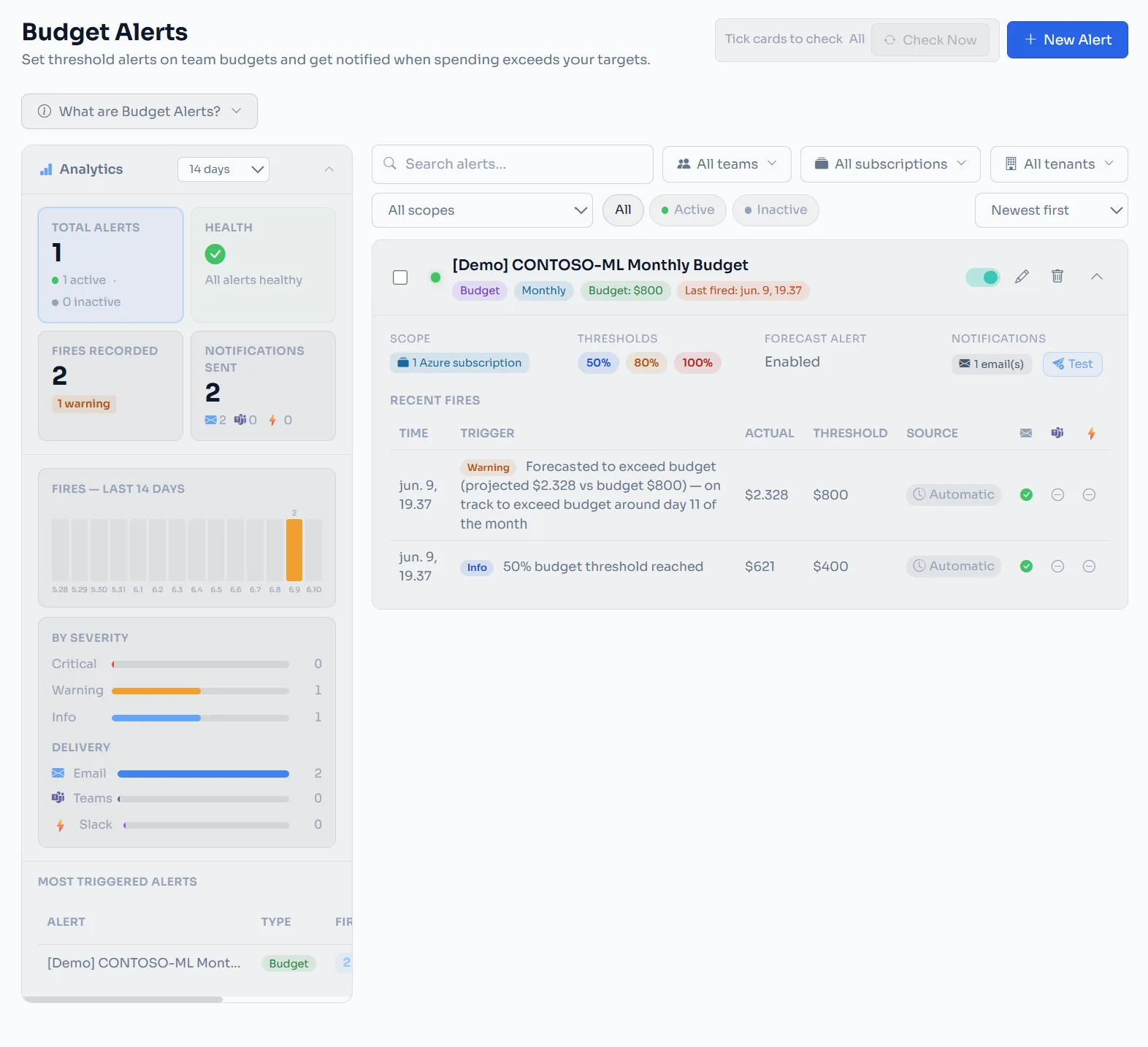Click the 50% threshold badge
The image size is (1148, 1047).
(x=598, y=363)
